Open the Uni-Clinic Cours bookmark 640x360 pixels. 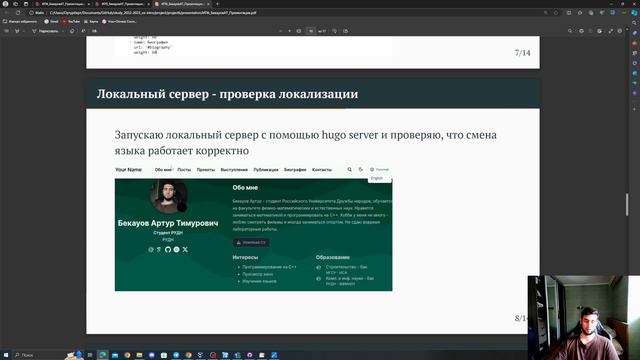120,21
